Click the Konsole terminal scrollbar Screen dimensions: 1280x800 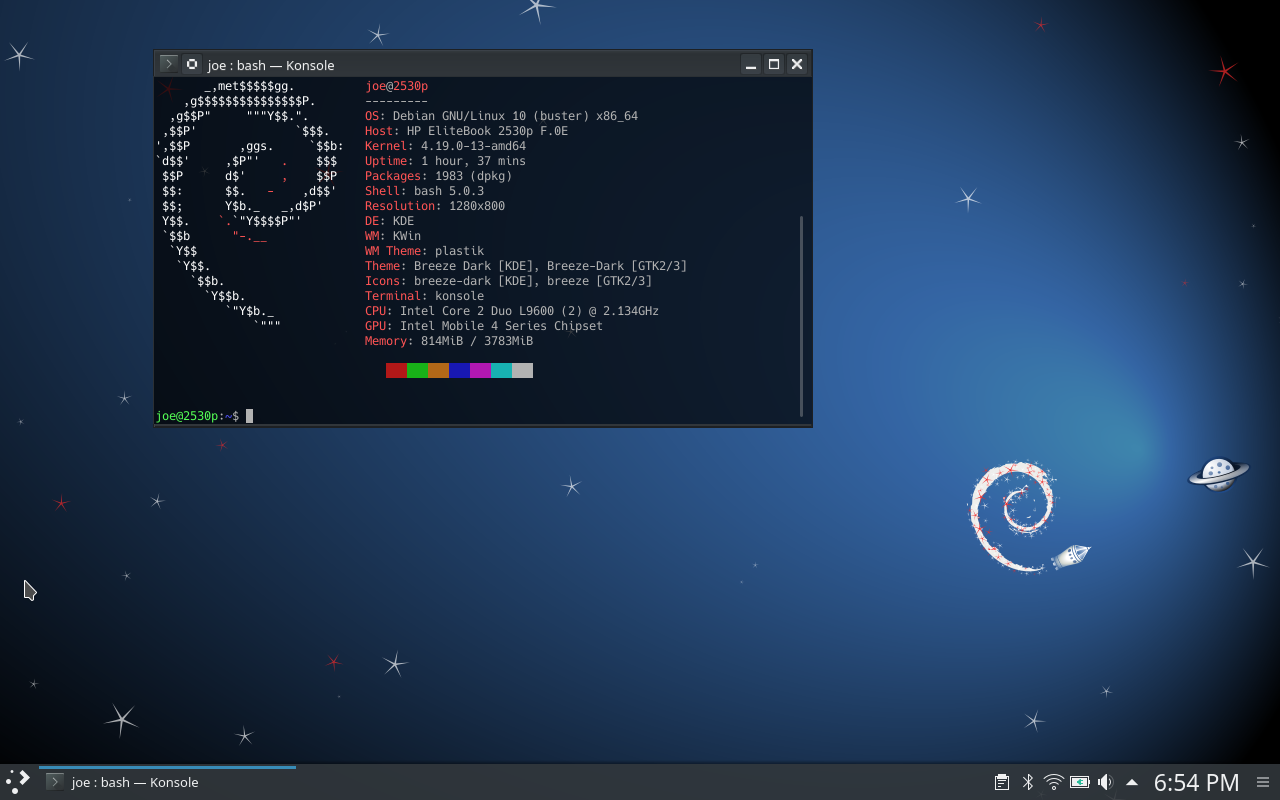[801, 314]
